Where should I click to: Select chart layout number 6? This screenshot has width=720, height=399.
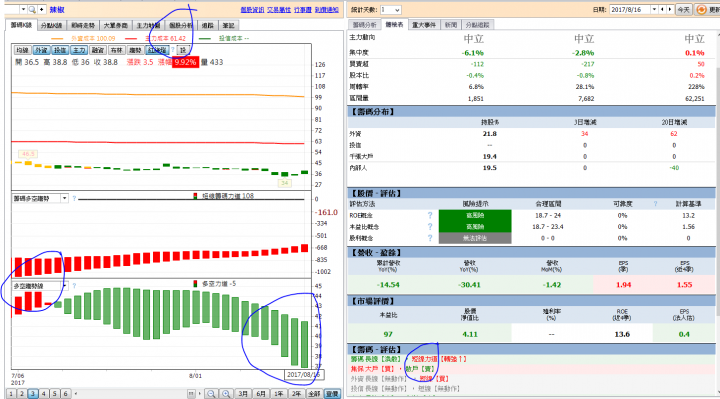click(66, 393)
